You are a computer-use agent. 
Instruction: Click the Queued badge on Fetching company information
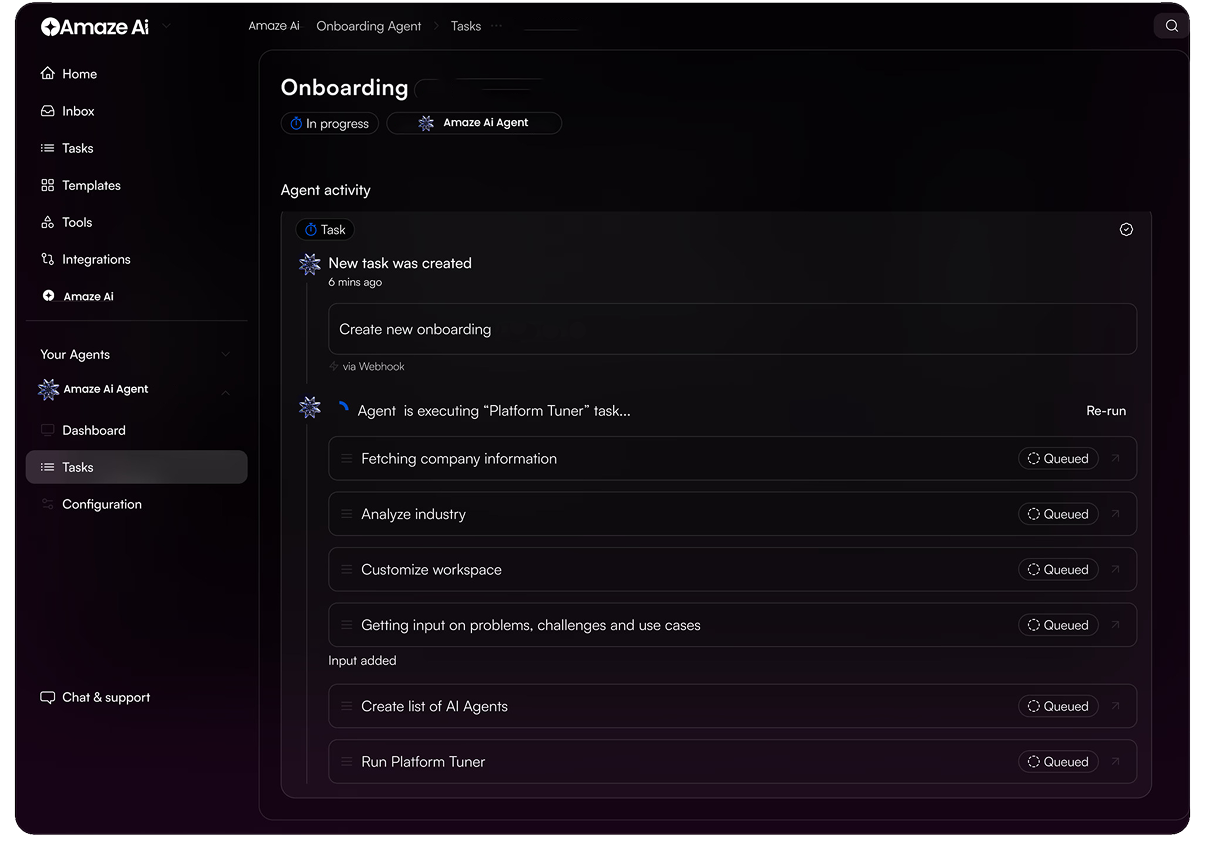coord(1058,459)
